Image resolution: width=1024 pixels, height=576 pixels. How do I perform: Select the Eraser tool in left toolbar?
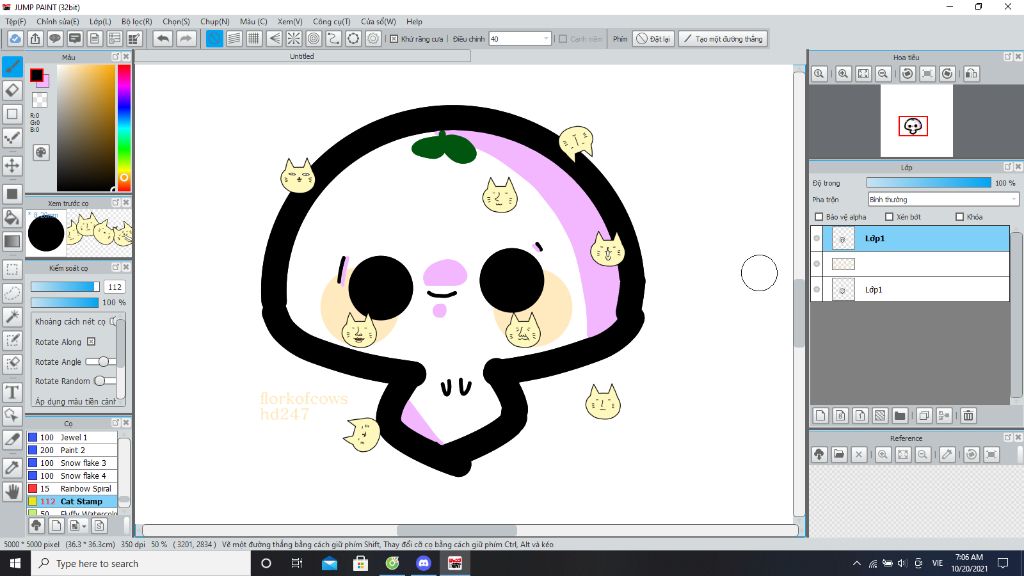tap(12, 90)
